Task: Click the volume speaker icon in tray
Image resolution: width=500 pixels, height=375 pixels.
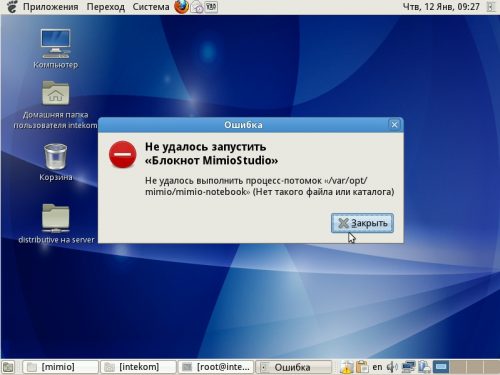Action: click(x=392, y=367)
